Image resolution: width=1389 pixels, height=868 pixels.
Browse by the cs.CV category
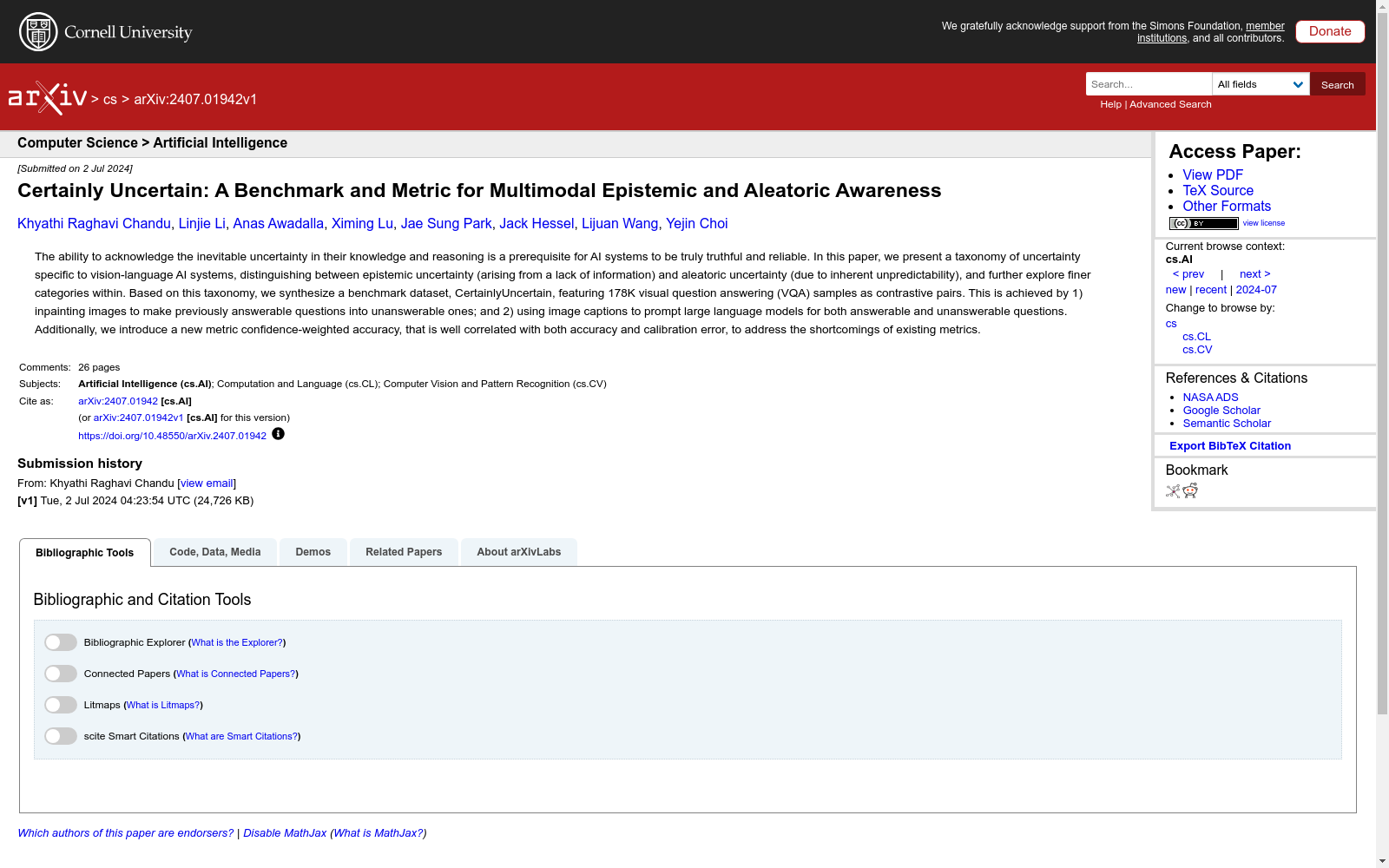[x=1197, y=350]
